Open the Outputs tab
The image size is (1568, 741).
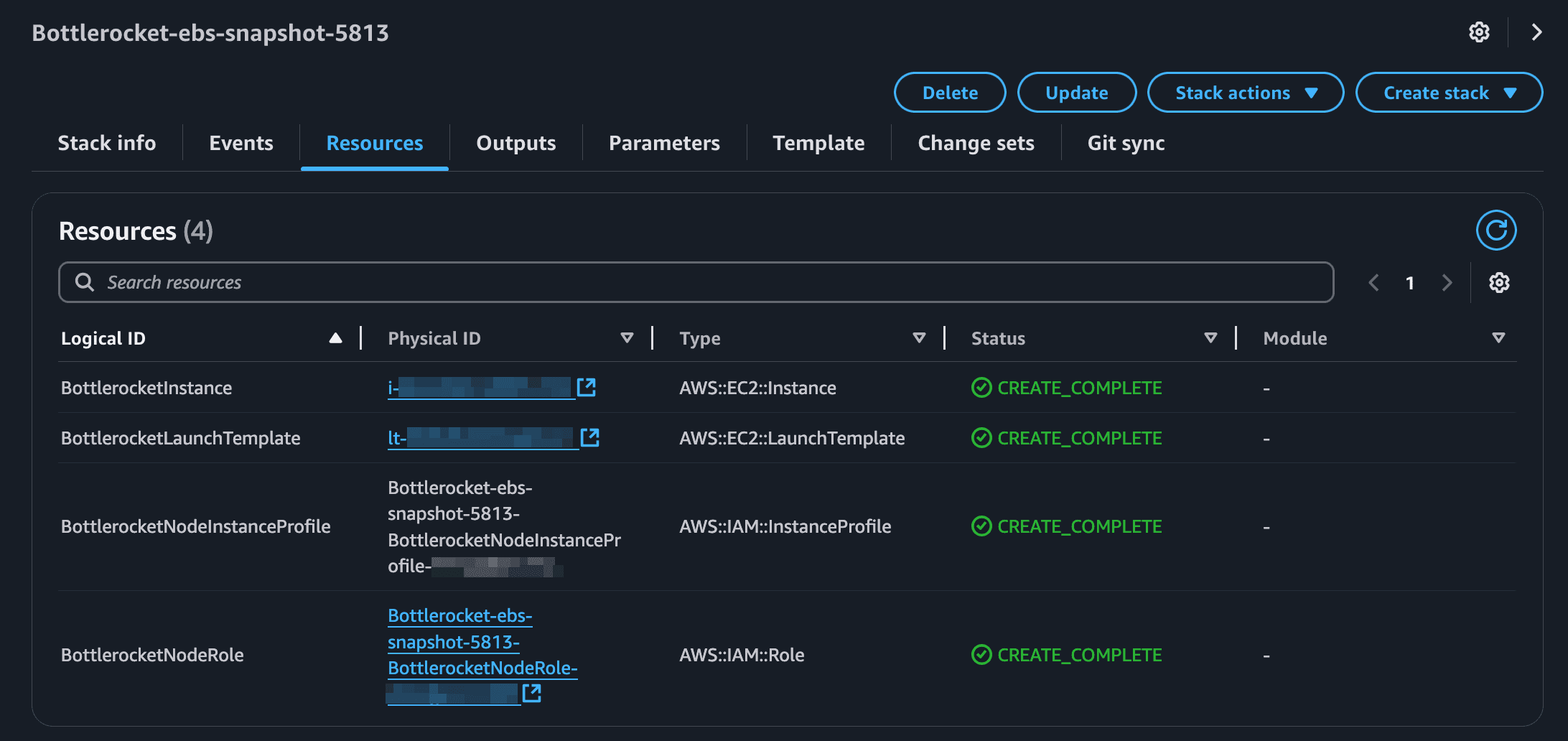[x=516, y=143]
